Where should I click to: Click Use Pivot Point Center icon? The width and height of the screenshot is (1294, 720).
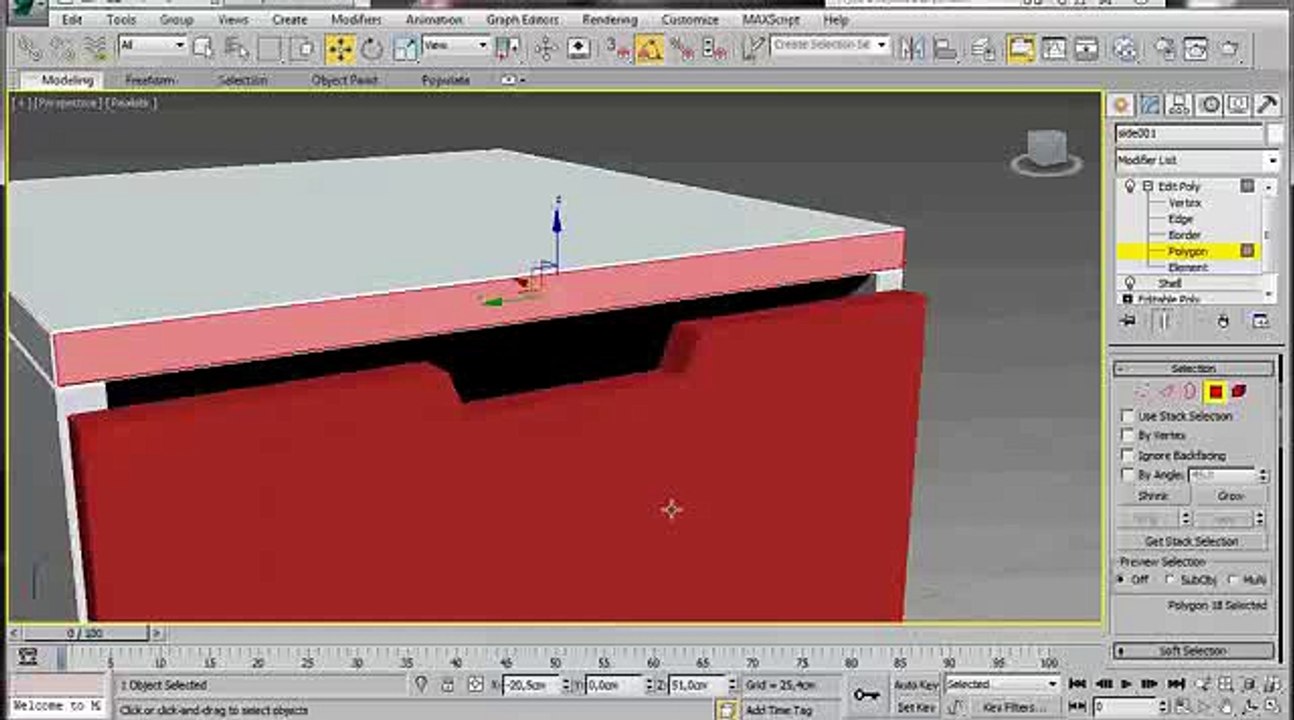[508, 47]
